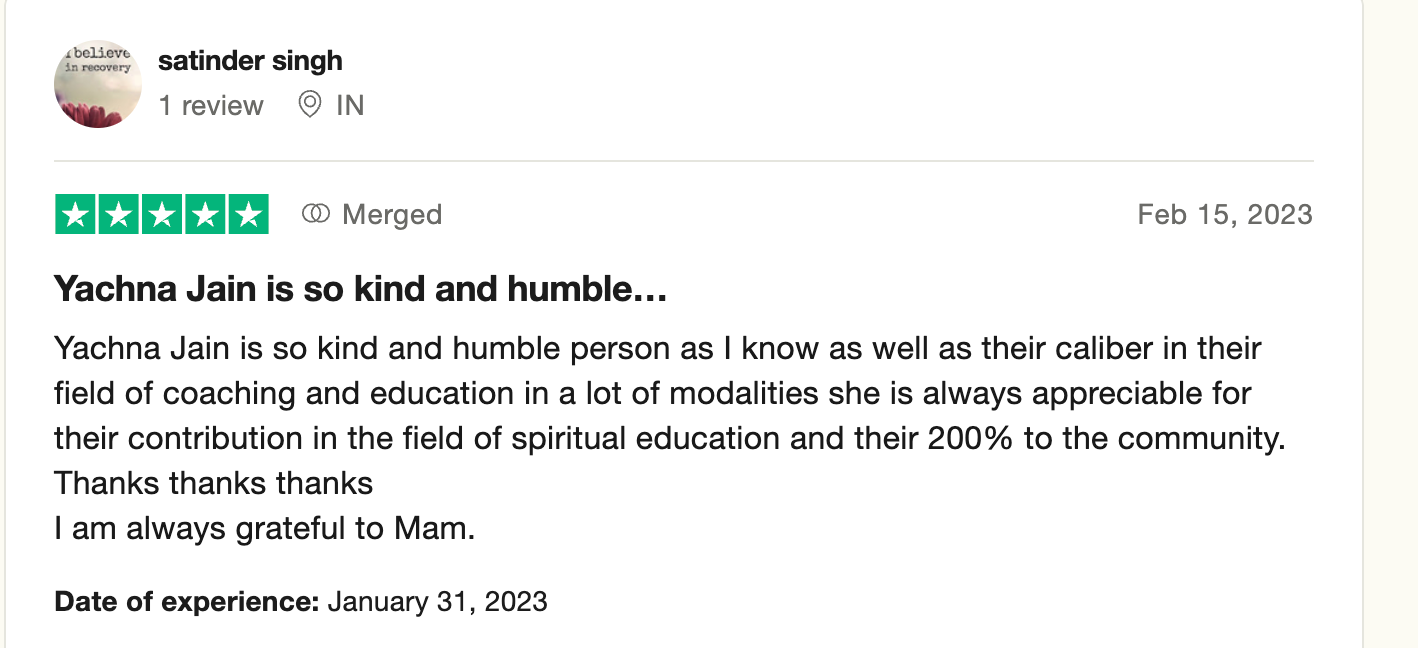Click "I am always grateful to Mam." line
Screen dimensions: 1418x648
[264, 528]
